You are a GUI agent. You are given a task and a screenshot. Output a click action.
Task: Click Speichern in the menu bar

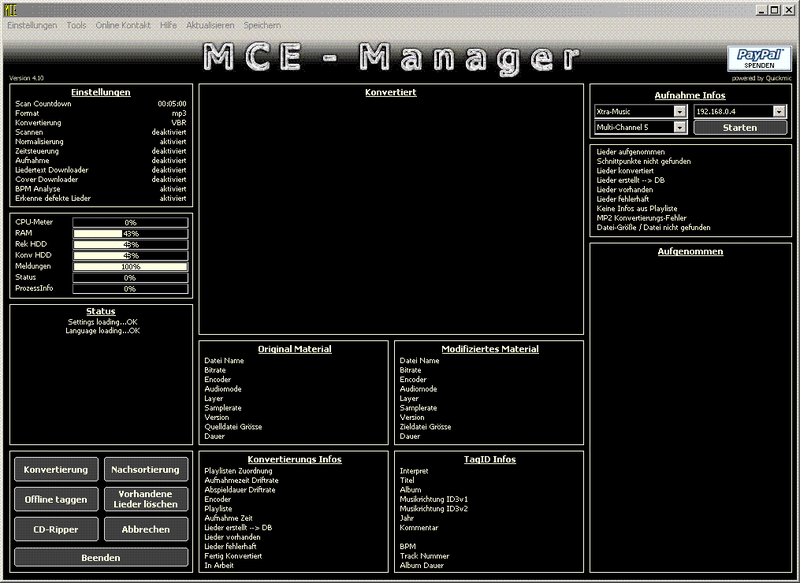(262, 24)
